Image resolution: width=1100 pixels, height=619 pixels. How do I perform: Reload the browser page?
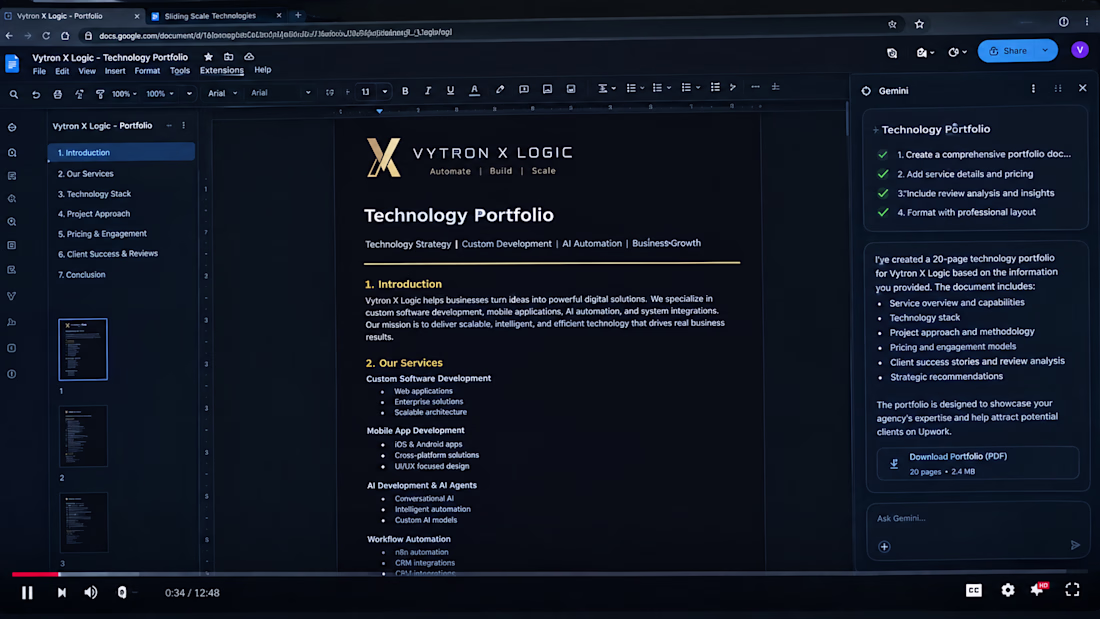[46, 36]
